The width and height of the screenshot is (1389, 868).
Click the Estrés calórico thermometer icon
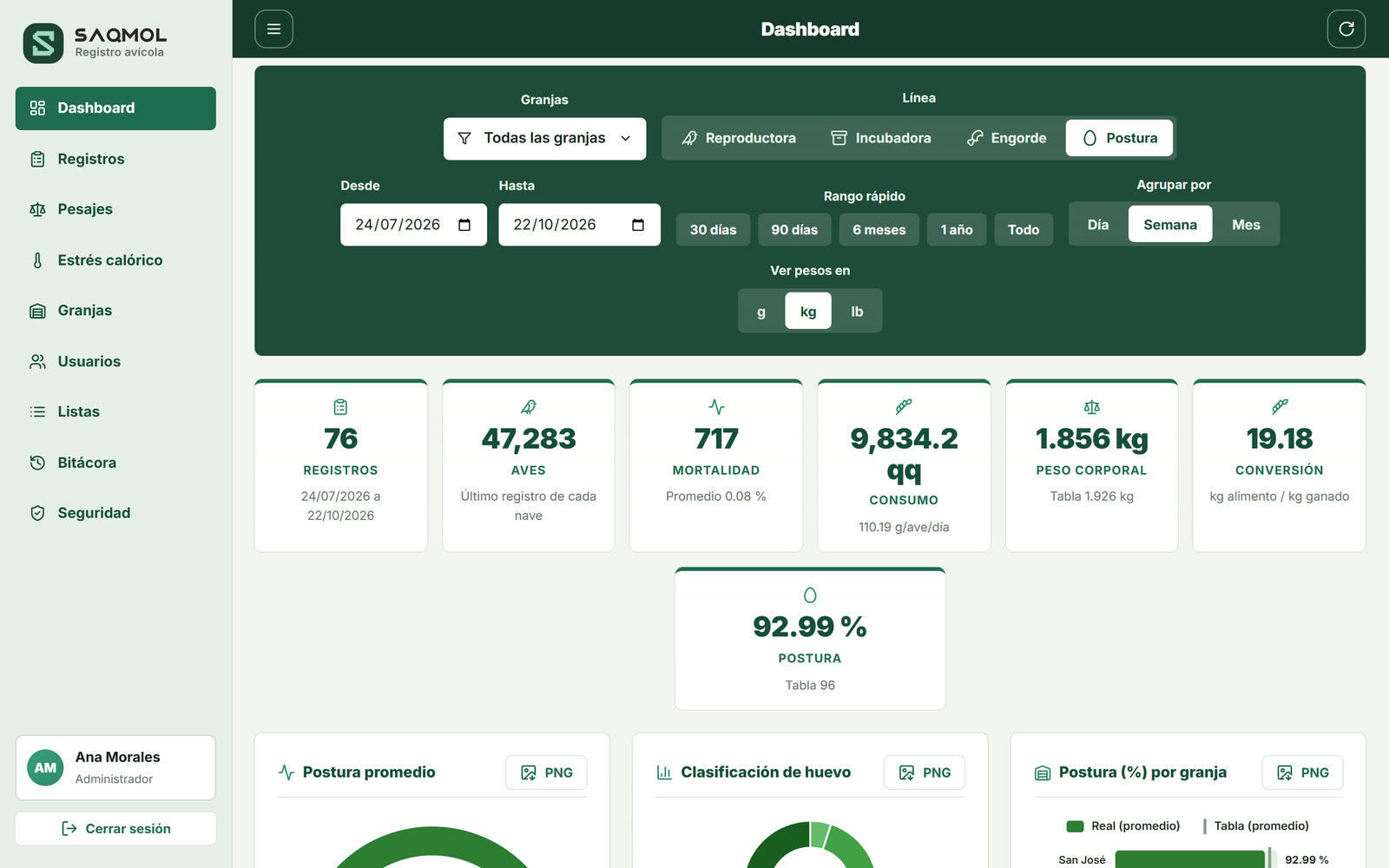click(37, 260)
